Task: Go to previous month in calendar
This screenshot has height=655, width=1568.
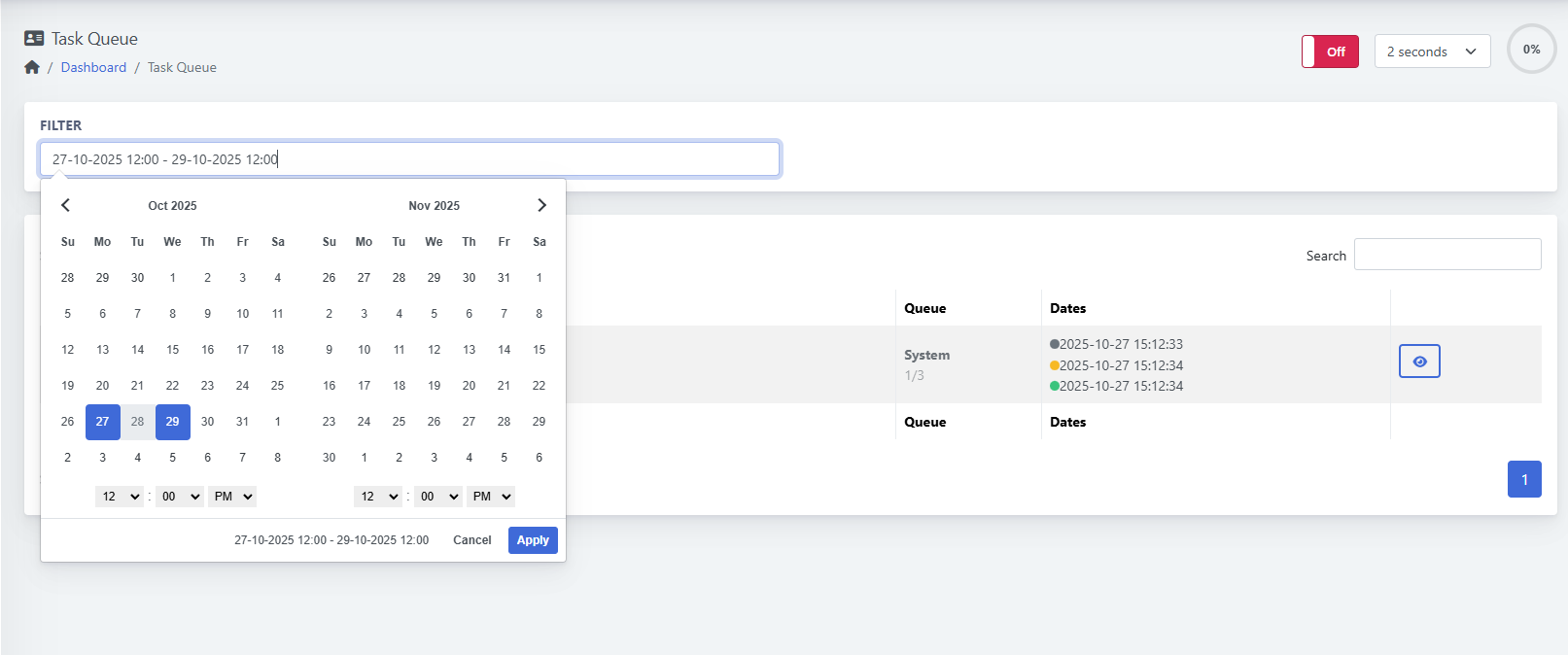Action: 66,205
